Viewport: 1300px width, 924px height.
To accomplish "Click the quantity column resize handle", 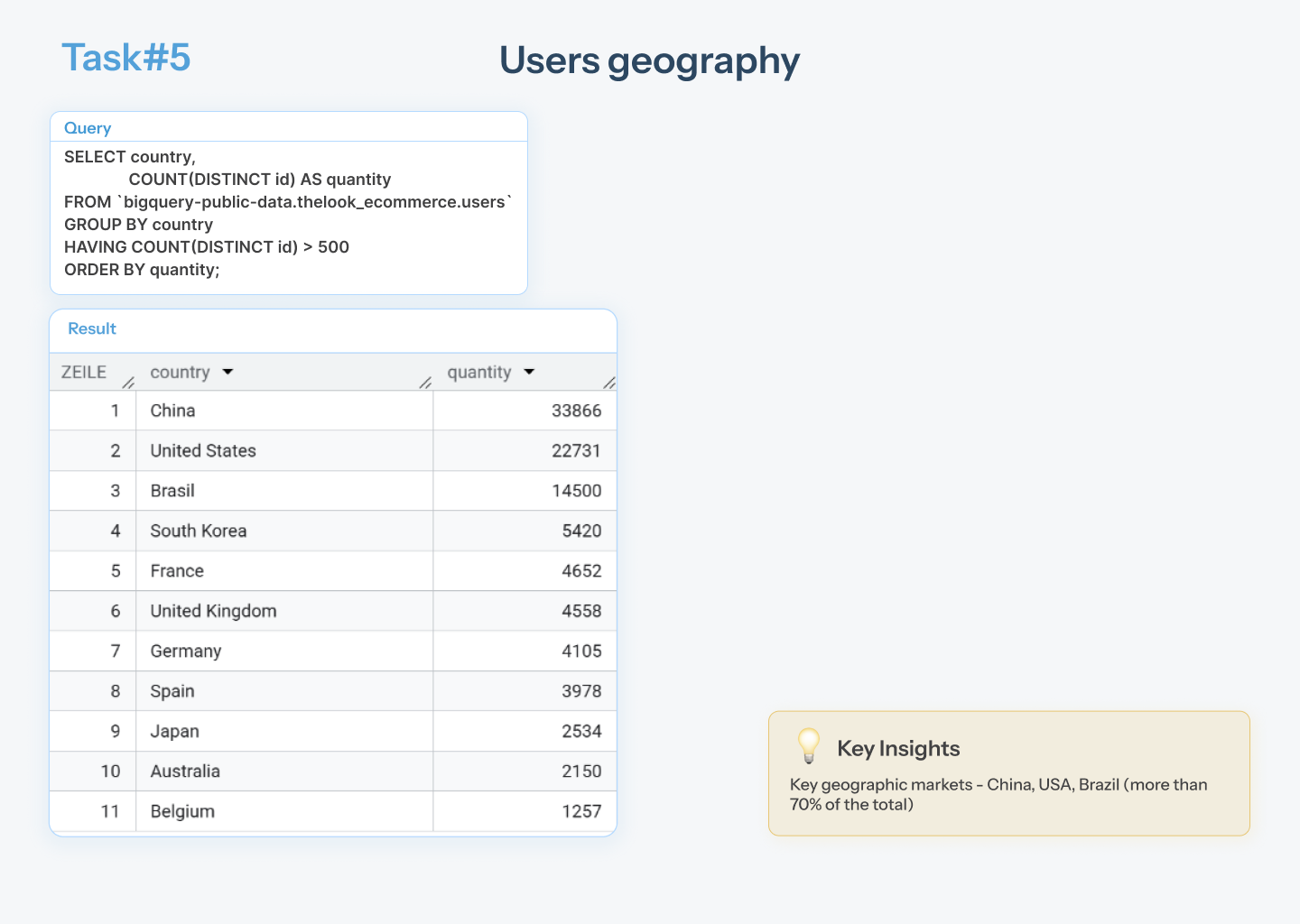I will tap(609, 383).
